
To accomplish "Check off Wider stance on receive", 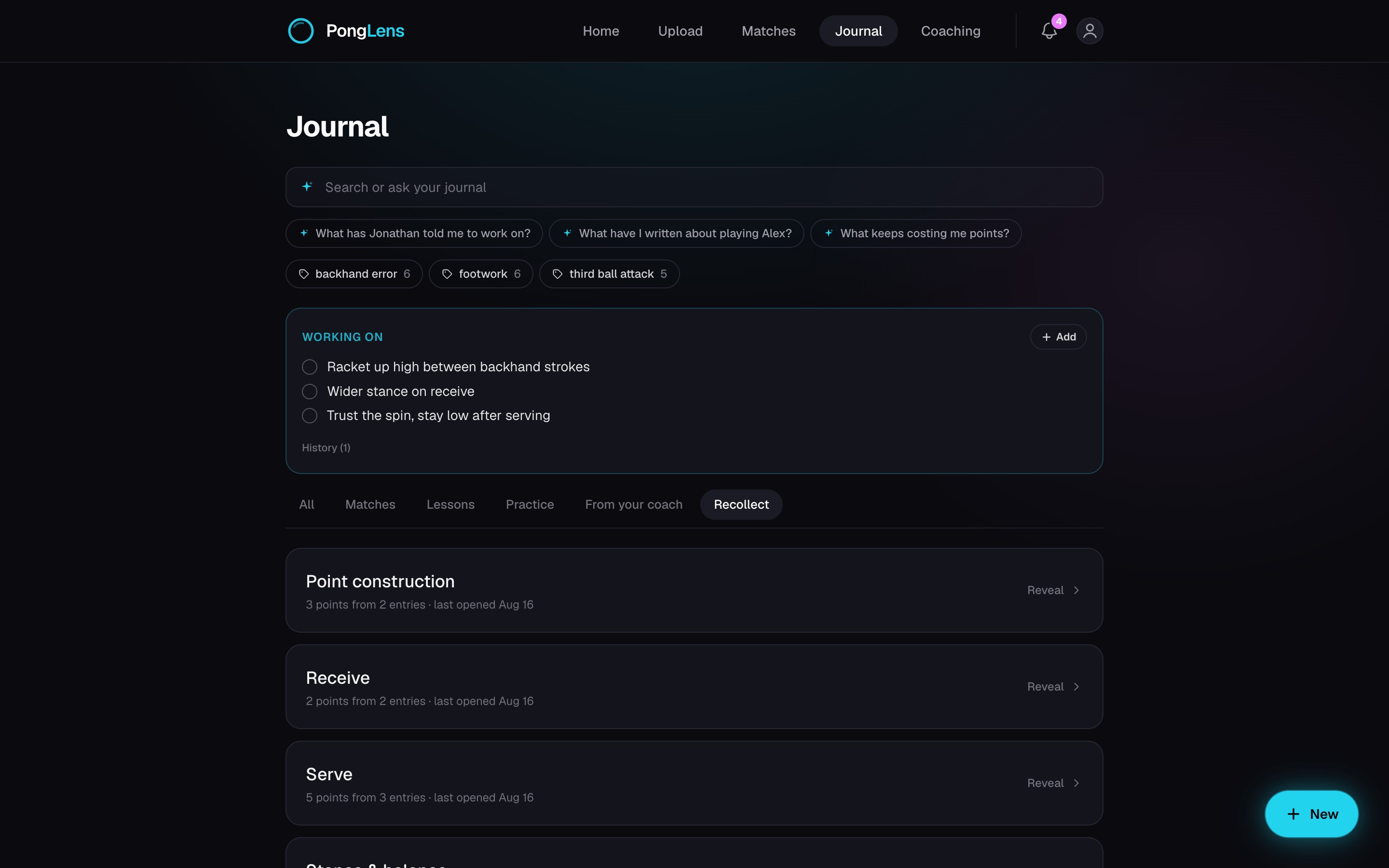I will point(309,392).
